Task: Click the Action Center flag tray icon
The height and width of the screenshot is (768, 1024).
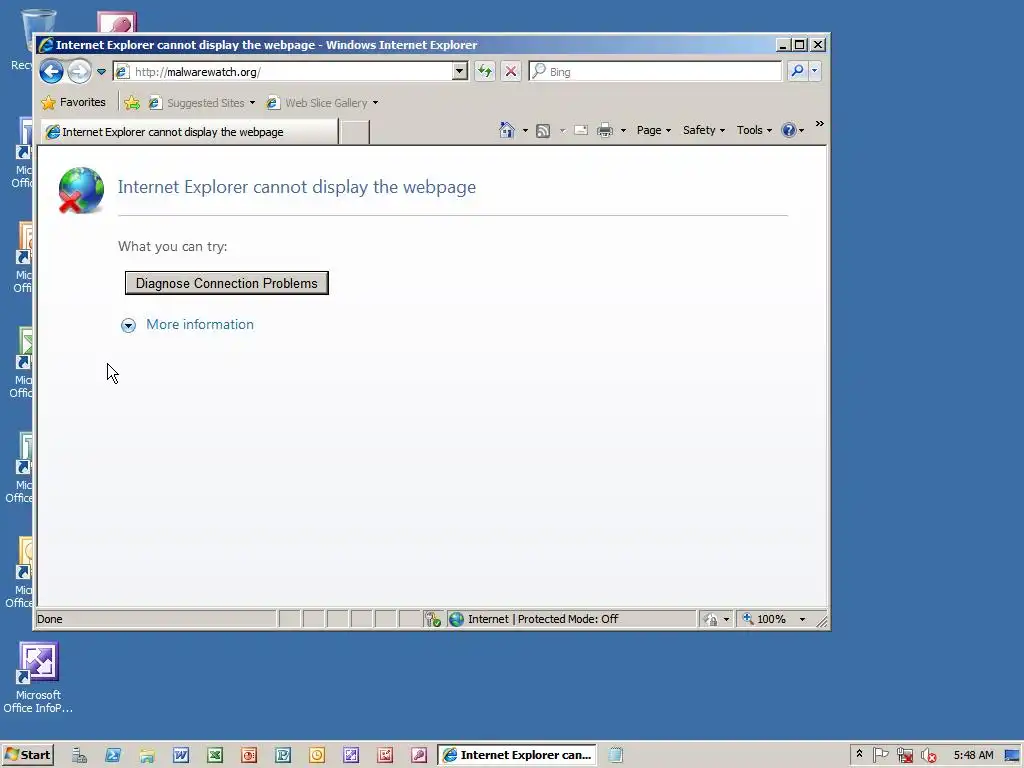Action: 880,755
